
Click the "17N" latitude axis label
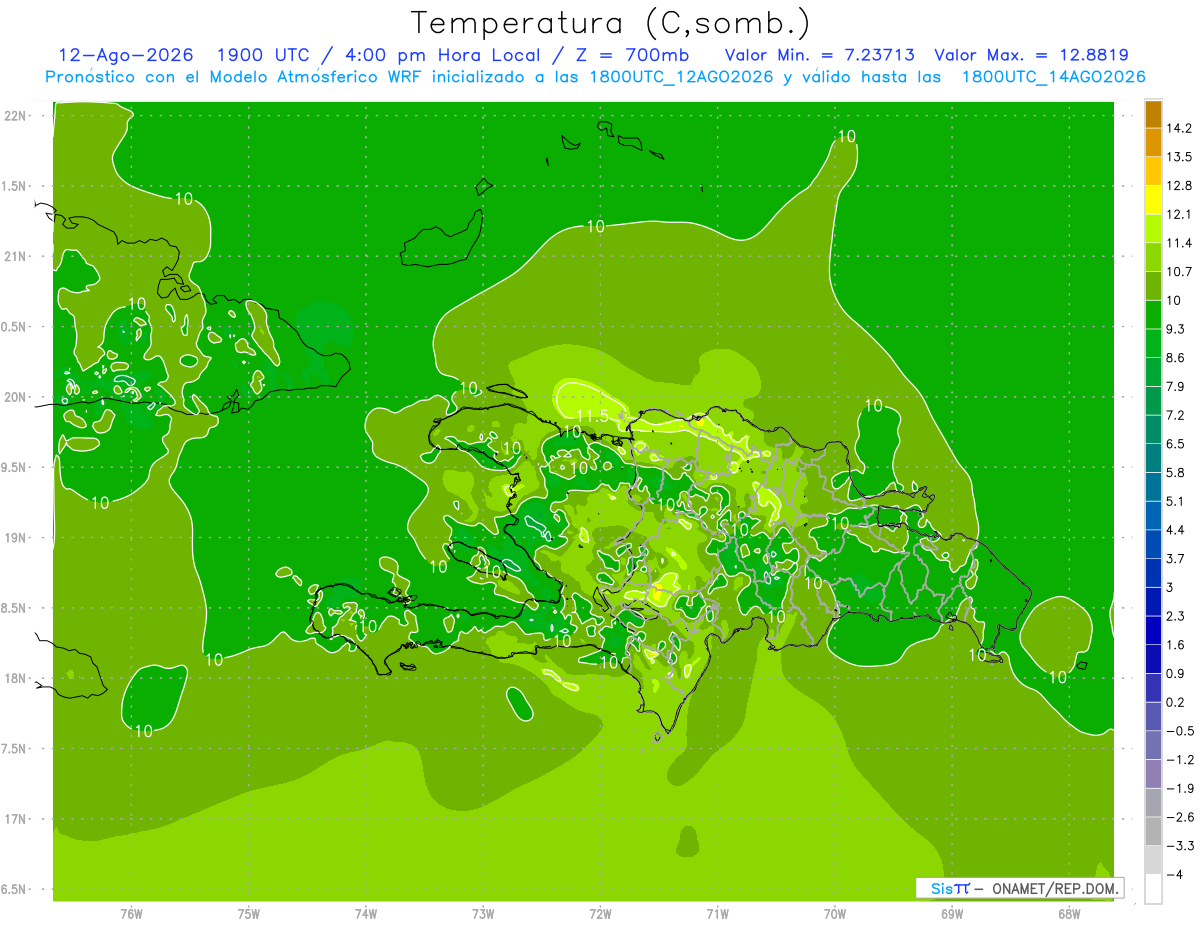click(16, 819)
